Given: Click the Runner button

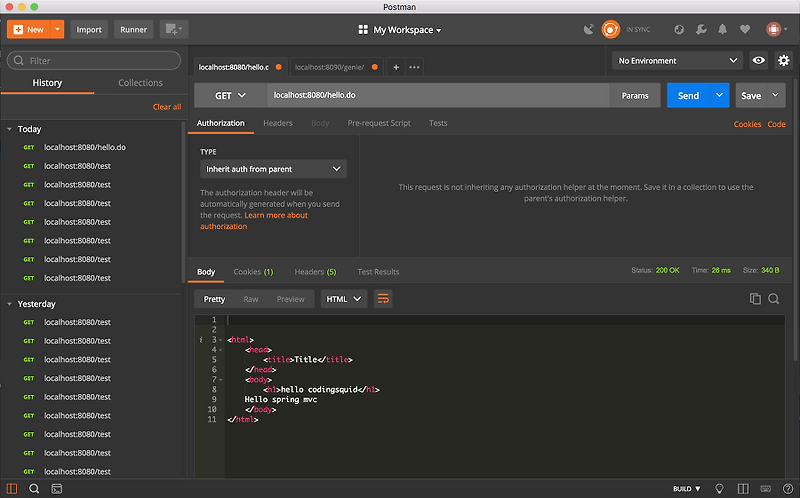Looking at the screenshot, I should pyautogui.click(x=134, y=30).
